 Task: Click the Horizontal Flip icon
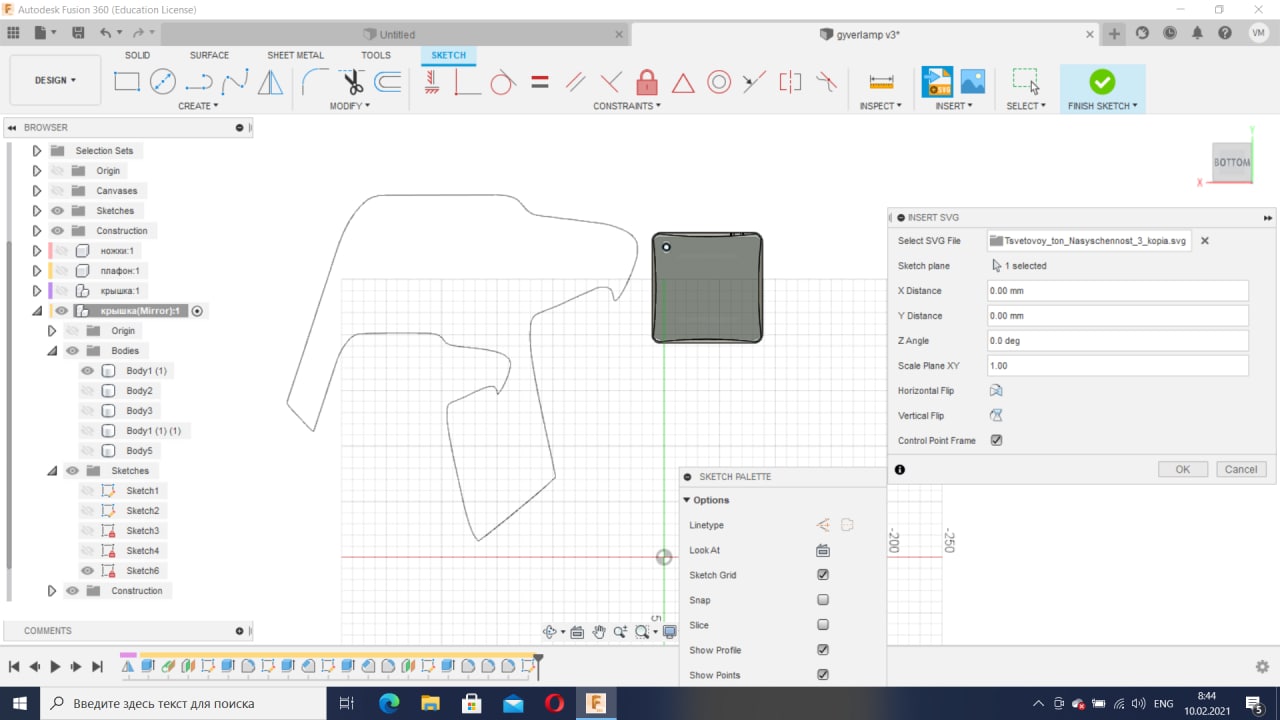click(996, 391)
